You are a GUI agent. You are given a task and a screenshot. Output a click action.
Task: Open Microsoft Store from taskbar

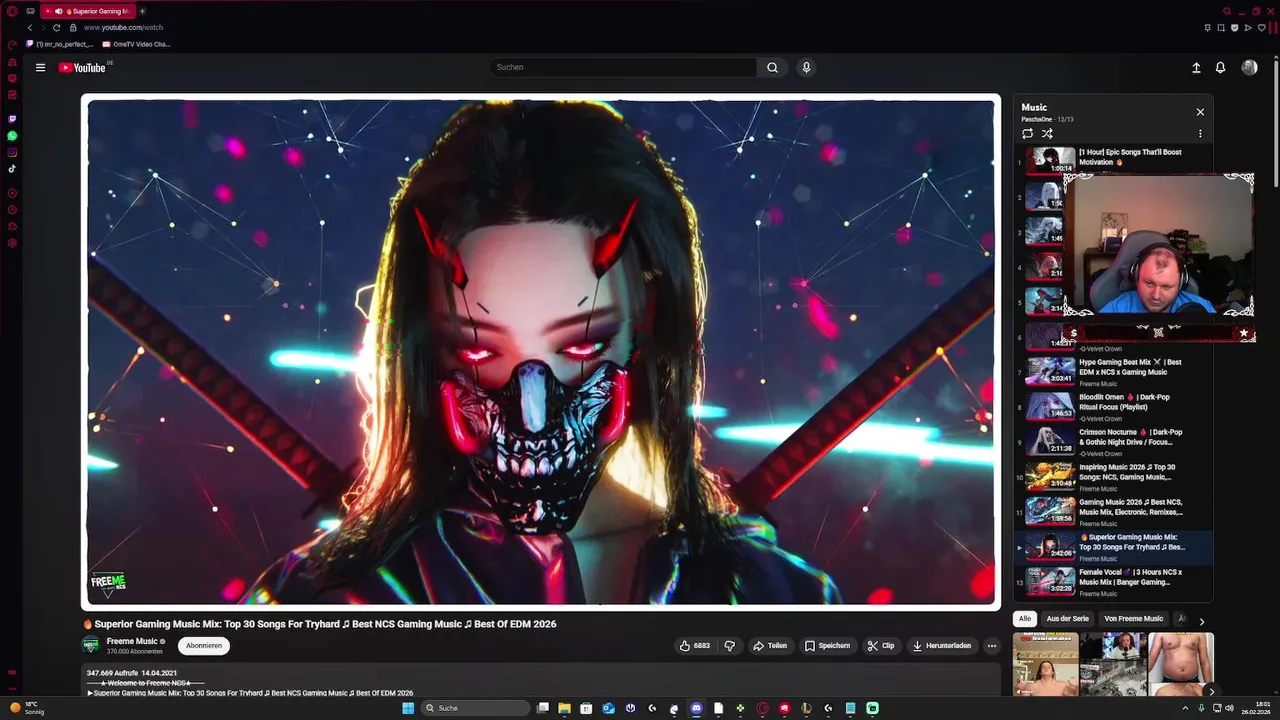click(x=586, y=708)
